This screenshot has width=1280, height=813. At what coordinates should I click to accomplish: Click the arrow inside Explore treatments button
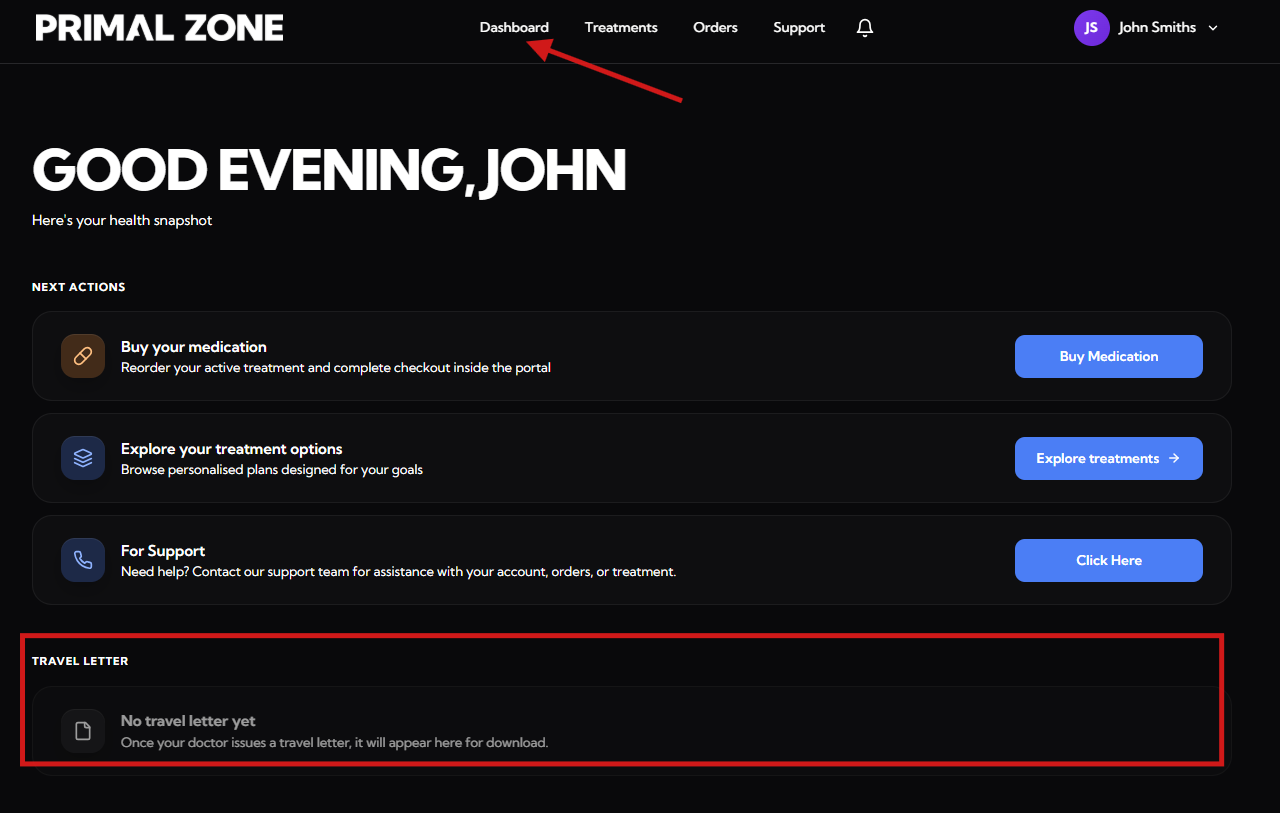pos(1174,458)
